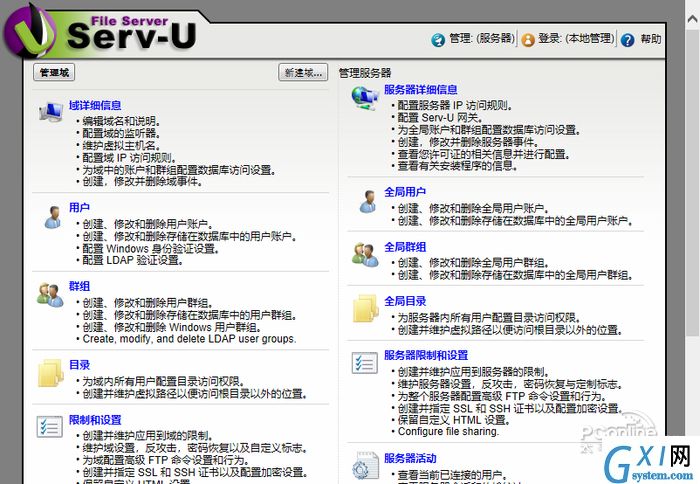Open the 管理: (服务器) toolbar item
700x484 pixels.
tap(482, 39)
